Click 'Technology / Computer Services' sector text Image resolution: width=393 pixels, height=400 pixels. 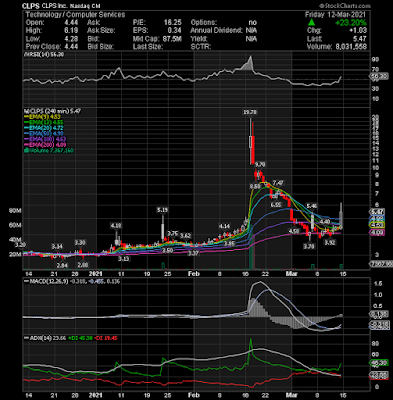[x=75, y=14]
